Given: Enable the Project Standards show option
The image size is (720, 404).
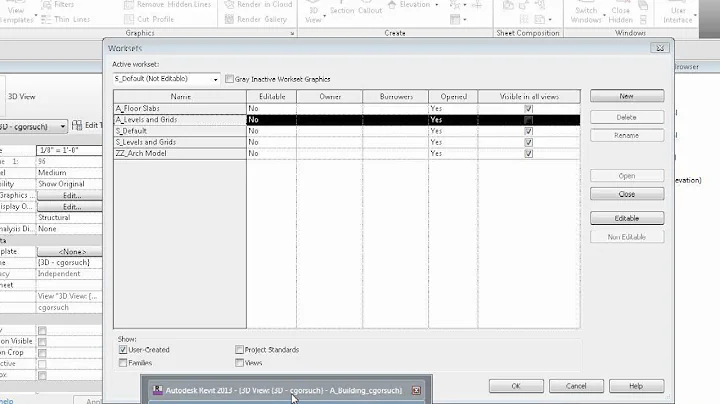Looking at the screenshot, I should tap(239, 350).
